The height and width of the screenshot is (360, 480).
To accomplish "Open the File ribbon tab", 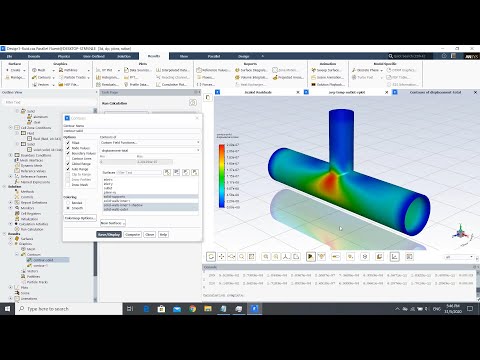I will tap(10, 56).
